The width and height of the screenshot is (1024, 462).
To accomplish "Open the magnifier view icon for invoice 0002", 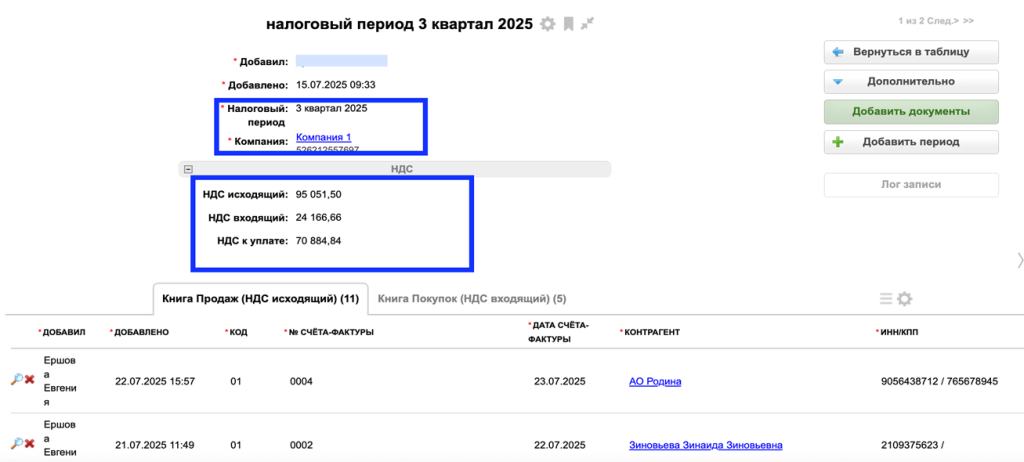I will point(16,444).
